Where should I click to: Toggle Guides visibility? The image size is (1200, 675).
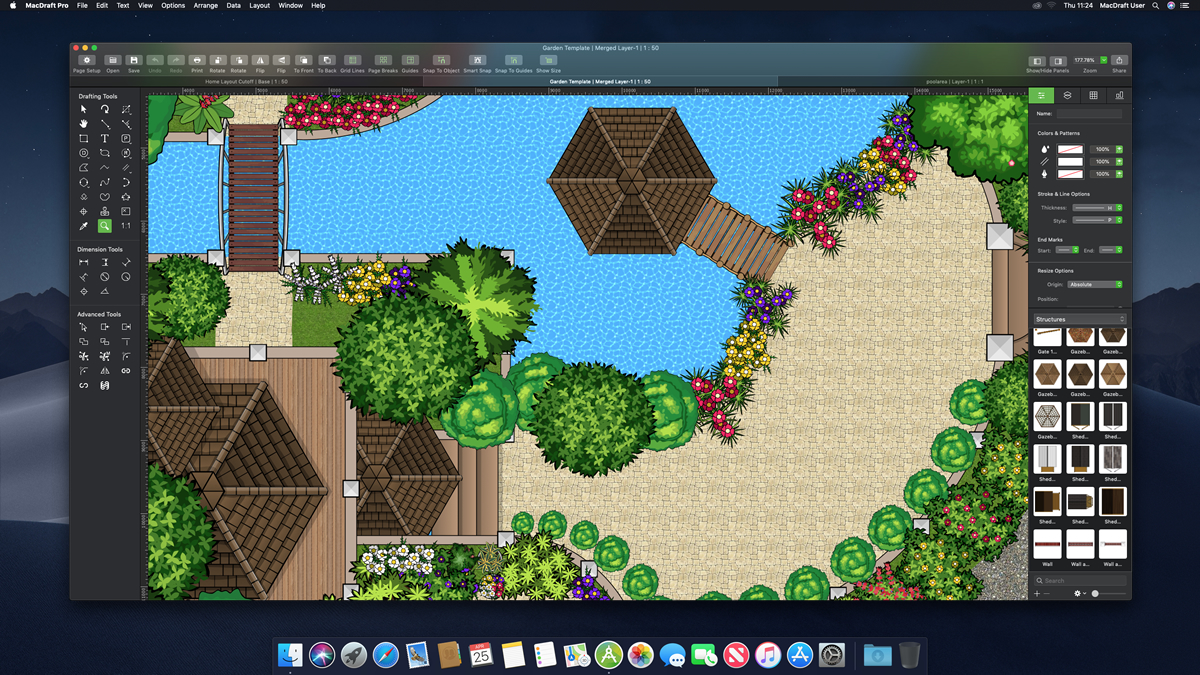click(x=410, y=64)
